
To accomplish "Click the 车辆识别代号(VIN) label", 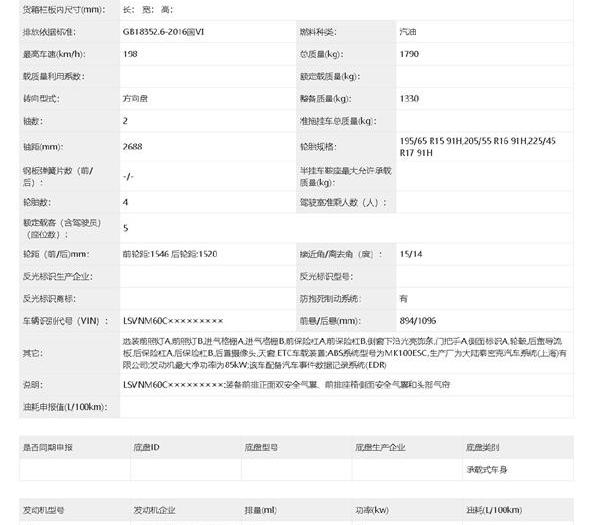I will click(65, 321).
